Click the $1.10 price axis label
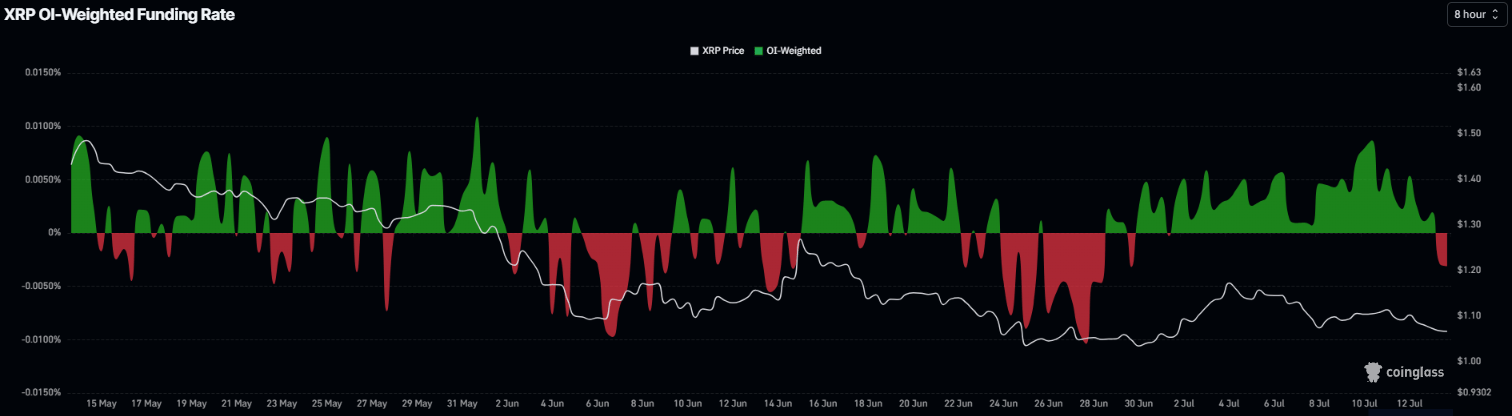The width and height of the screenshot is (1512, 416). [x=1469, y=315]
